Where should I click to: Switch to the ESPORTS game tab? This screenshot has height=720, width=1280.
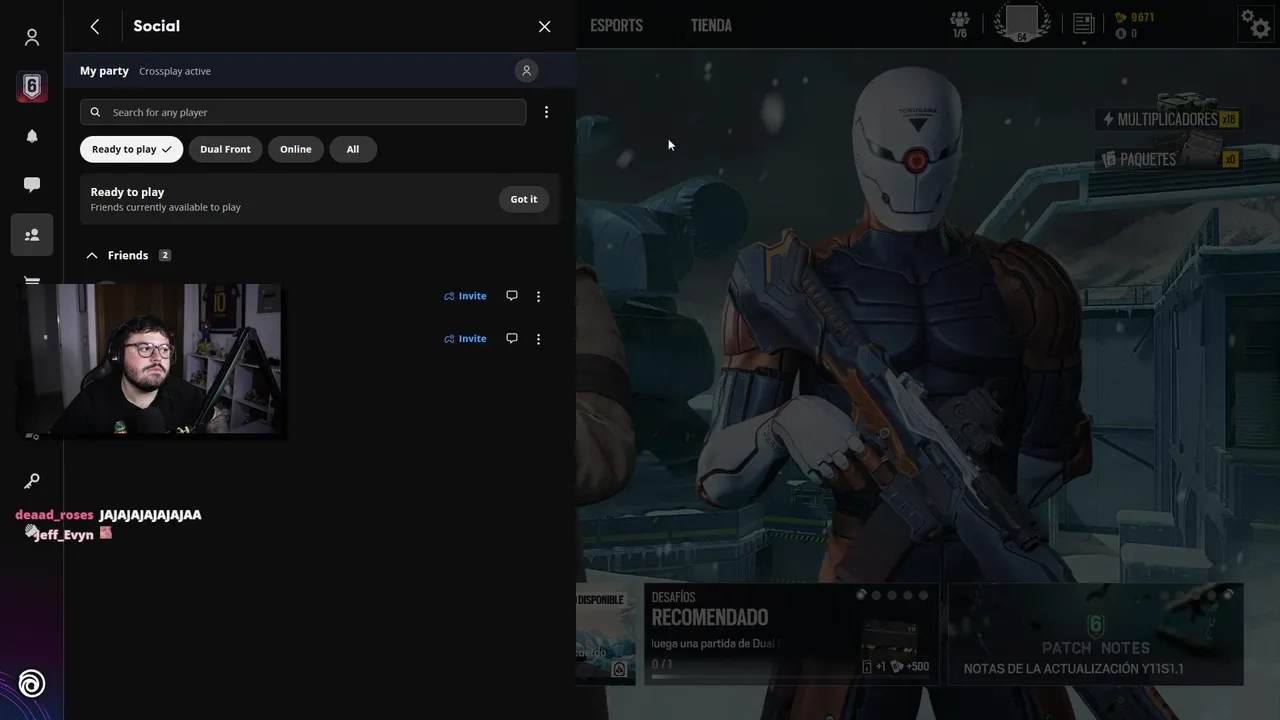(616, 26)
